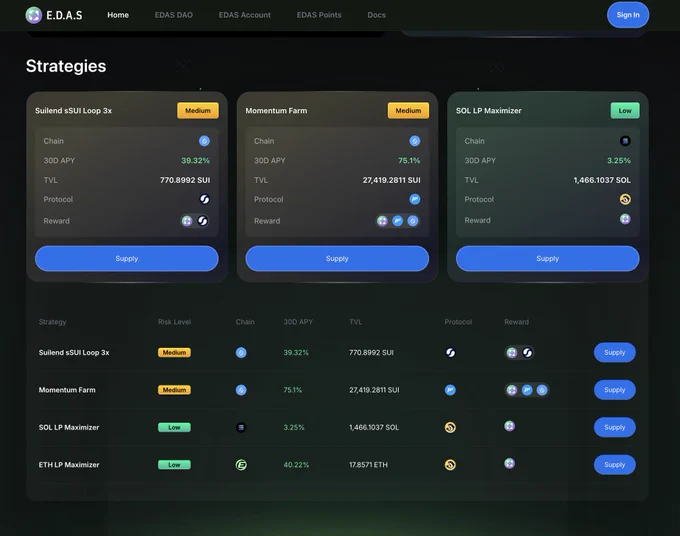This screenshot has width=680, height=536.
Task: Click Medium badge in Momentum Farm table row
Action: coord(174,390)
